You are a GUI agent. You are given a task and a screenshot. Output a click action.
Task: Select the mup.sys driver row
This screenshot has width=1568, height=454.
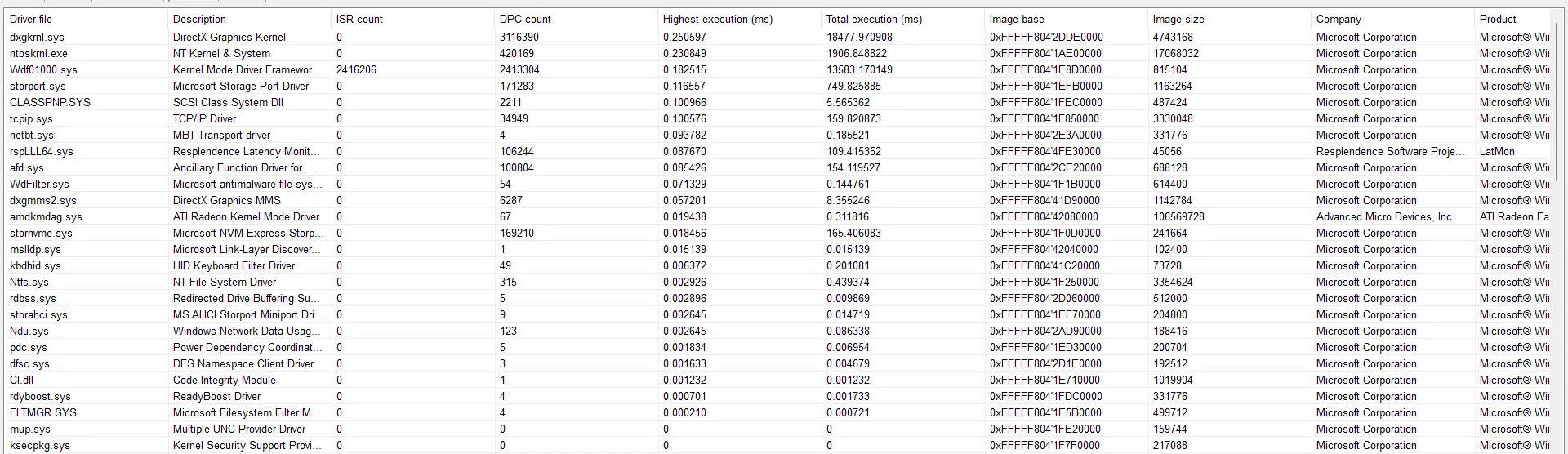pos(777,429)
